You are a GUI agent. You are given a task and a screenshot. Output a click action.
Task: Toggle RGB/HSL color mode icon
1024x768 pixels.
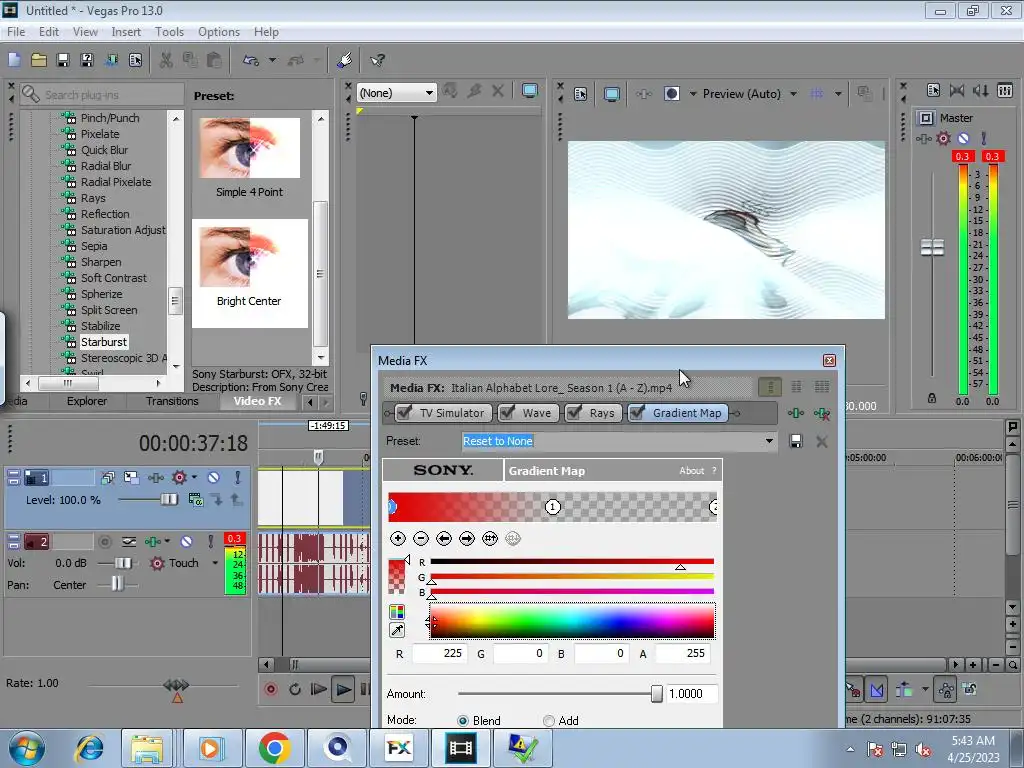point(396,612)
